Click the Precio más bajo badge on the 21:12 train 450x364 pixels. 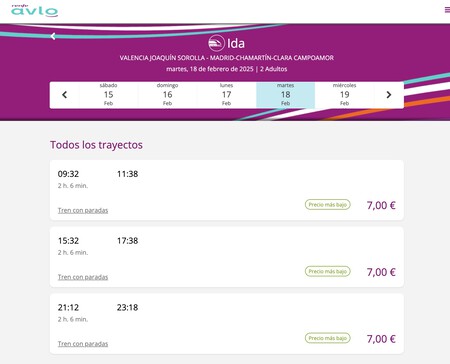[x=328, y=338]
